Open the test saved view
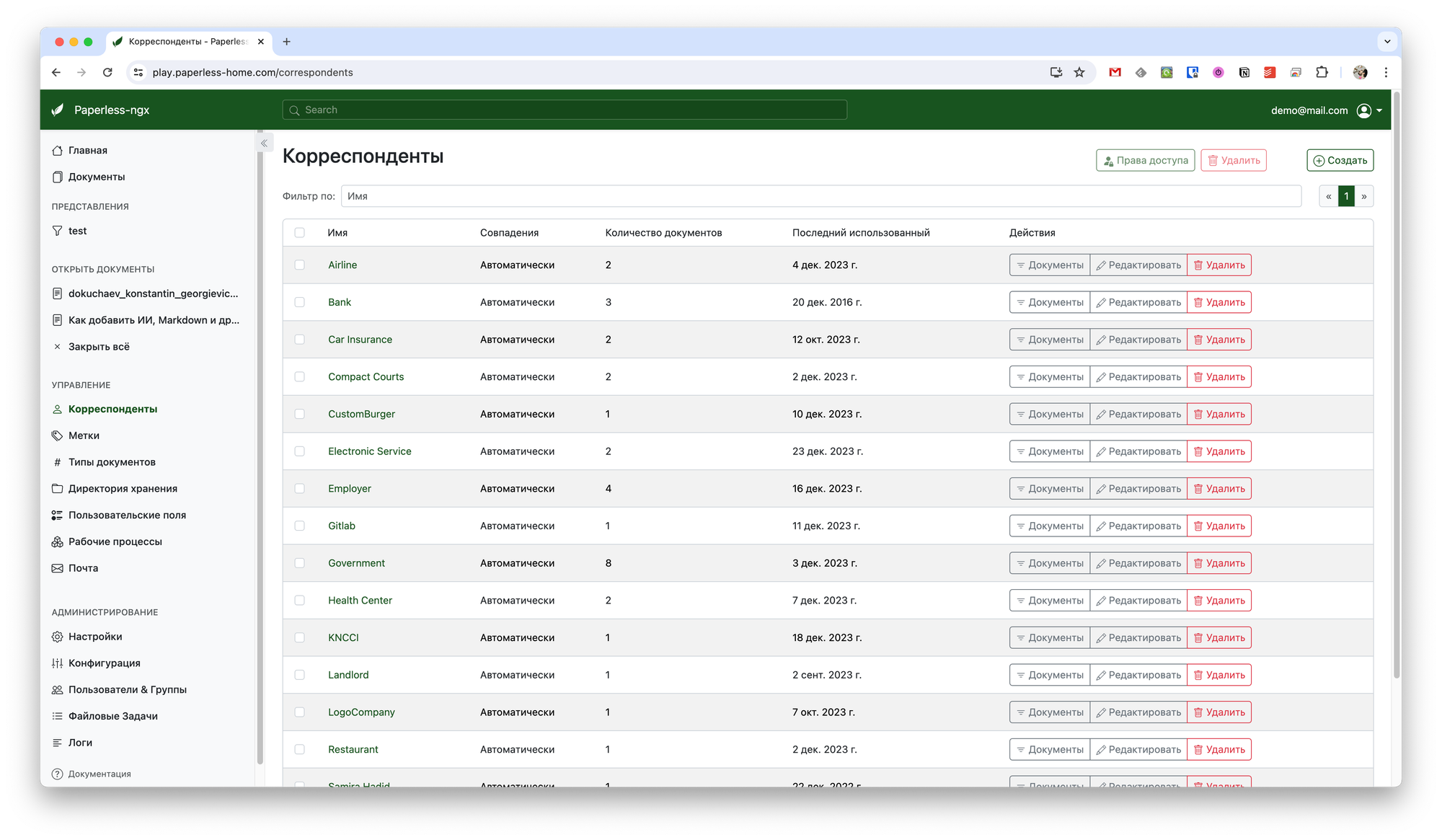1442x840 pixels. coord(77,231)
